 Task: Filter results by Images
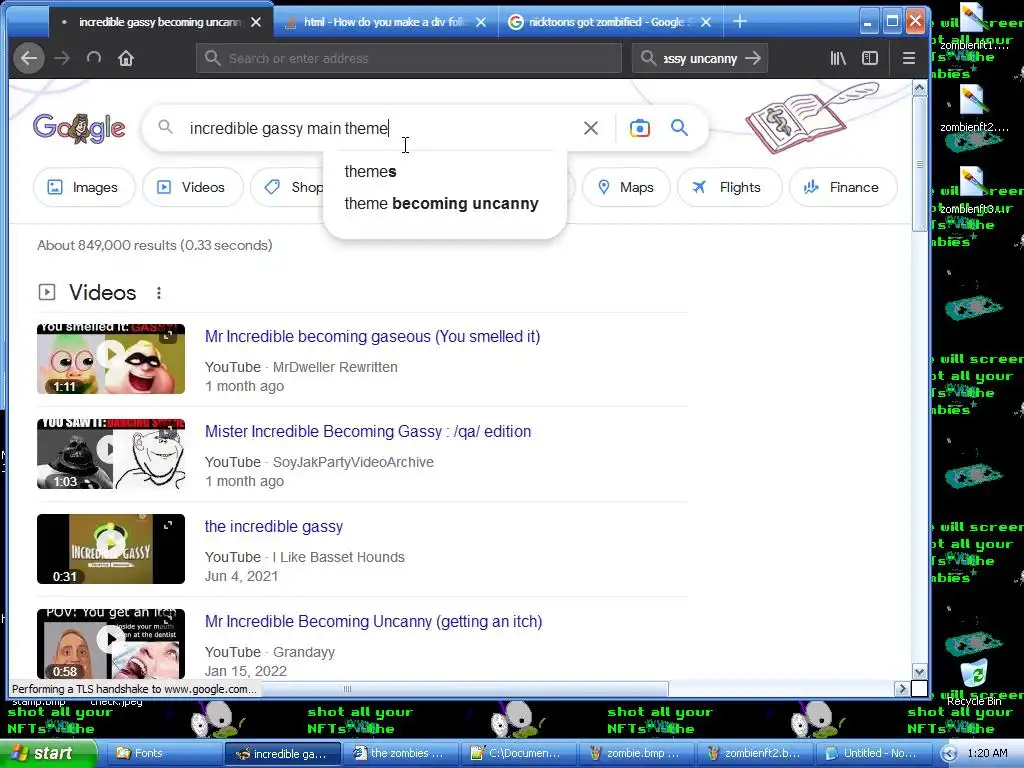[84, 187]
